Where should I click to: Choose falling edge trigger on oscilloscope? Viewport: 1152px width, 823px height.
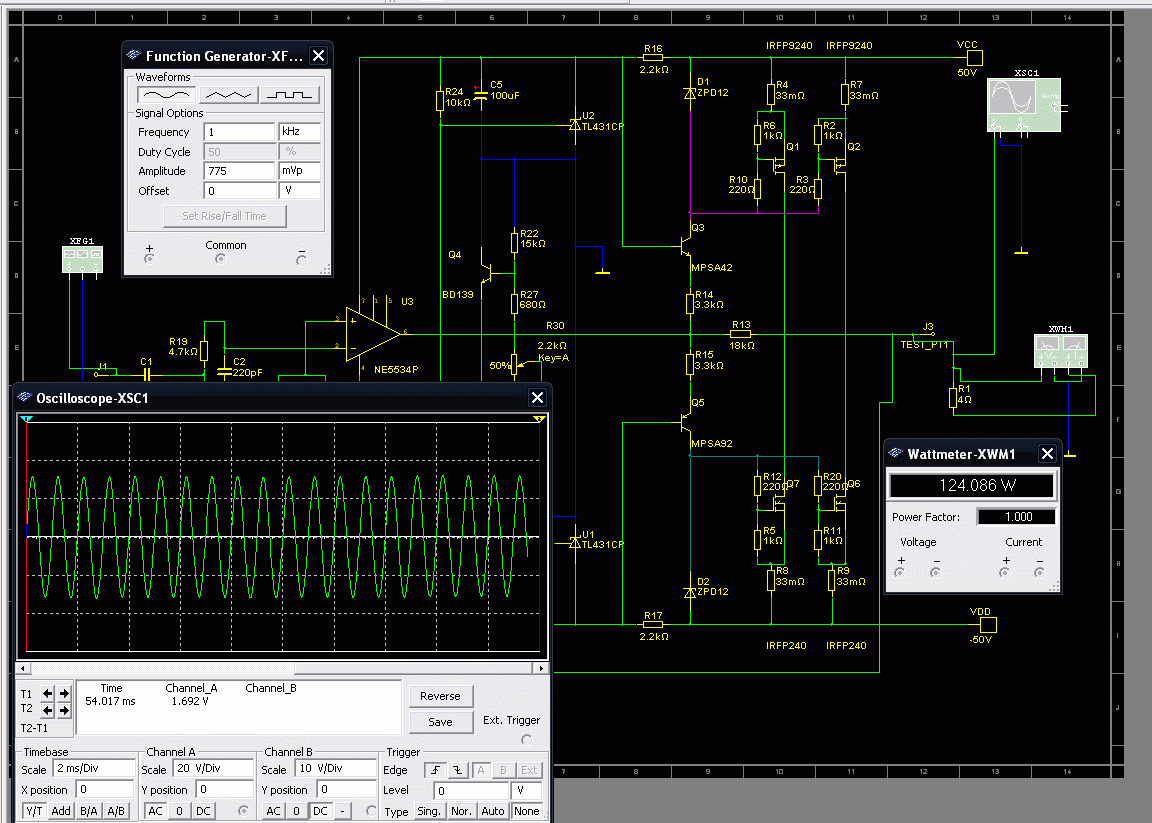point(457,770)
